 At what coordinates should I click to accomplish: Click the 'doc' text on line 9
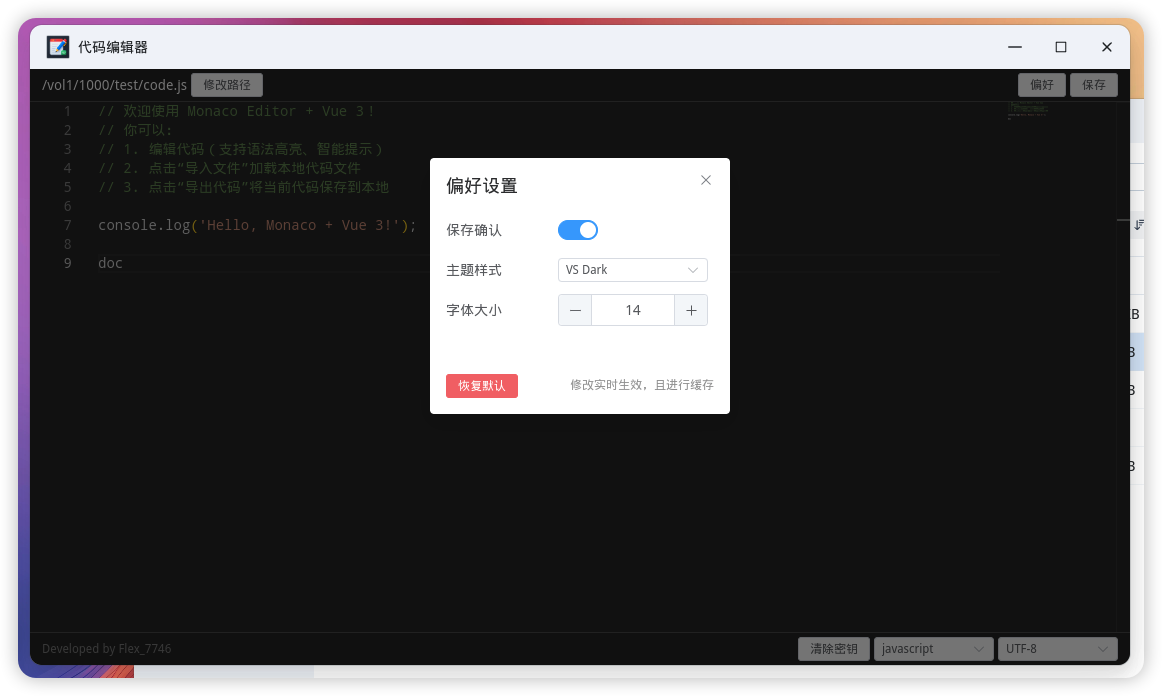[110, 263]
